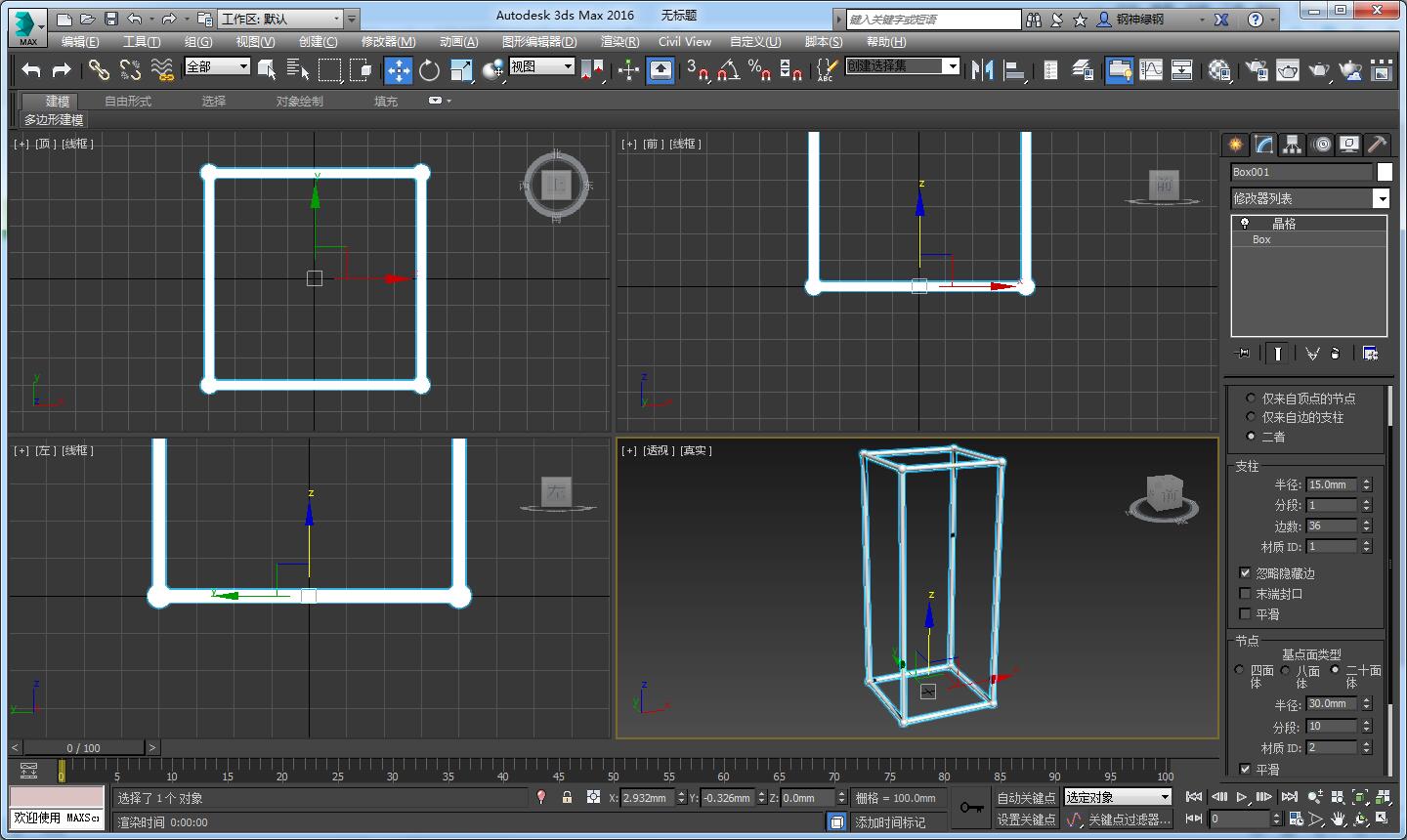1407x840 pixels.
Task: Activate Bind to Space Warp tool
Action: [162, 69]
